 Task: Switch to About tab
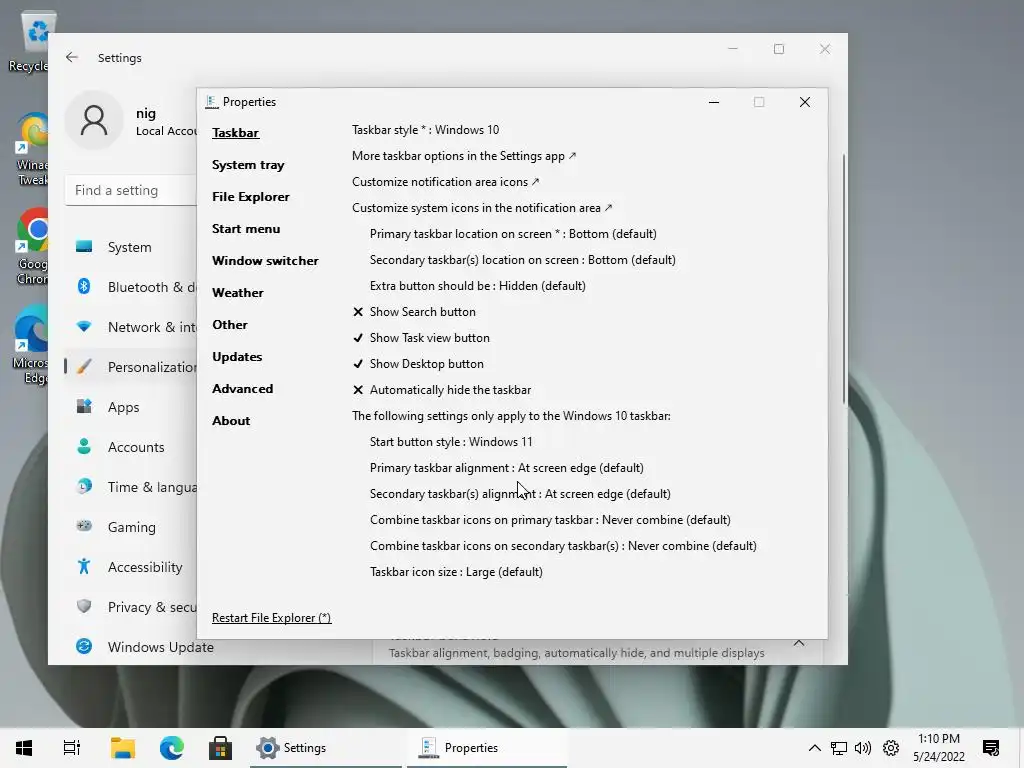231,421
